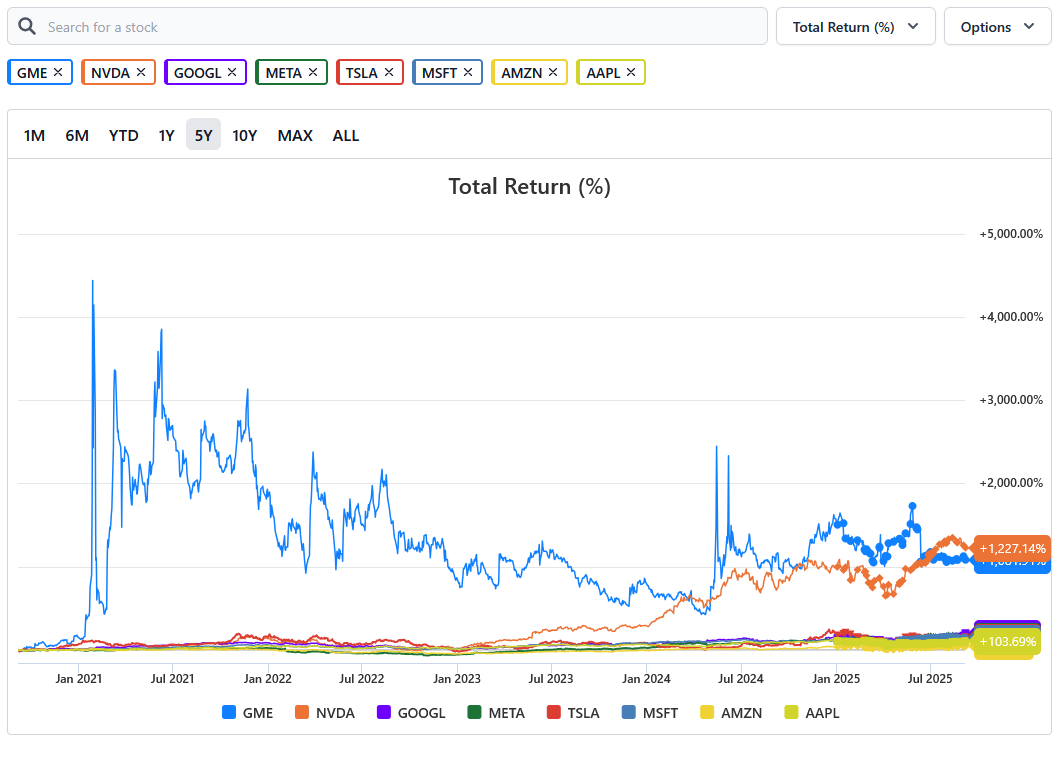
Task: Select the 1M time range
Action: (x=35, y=136)
